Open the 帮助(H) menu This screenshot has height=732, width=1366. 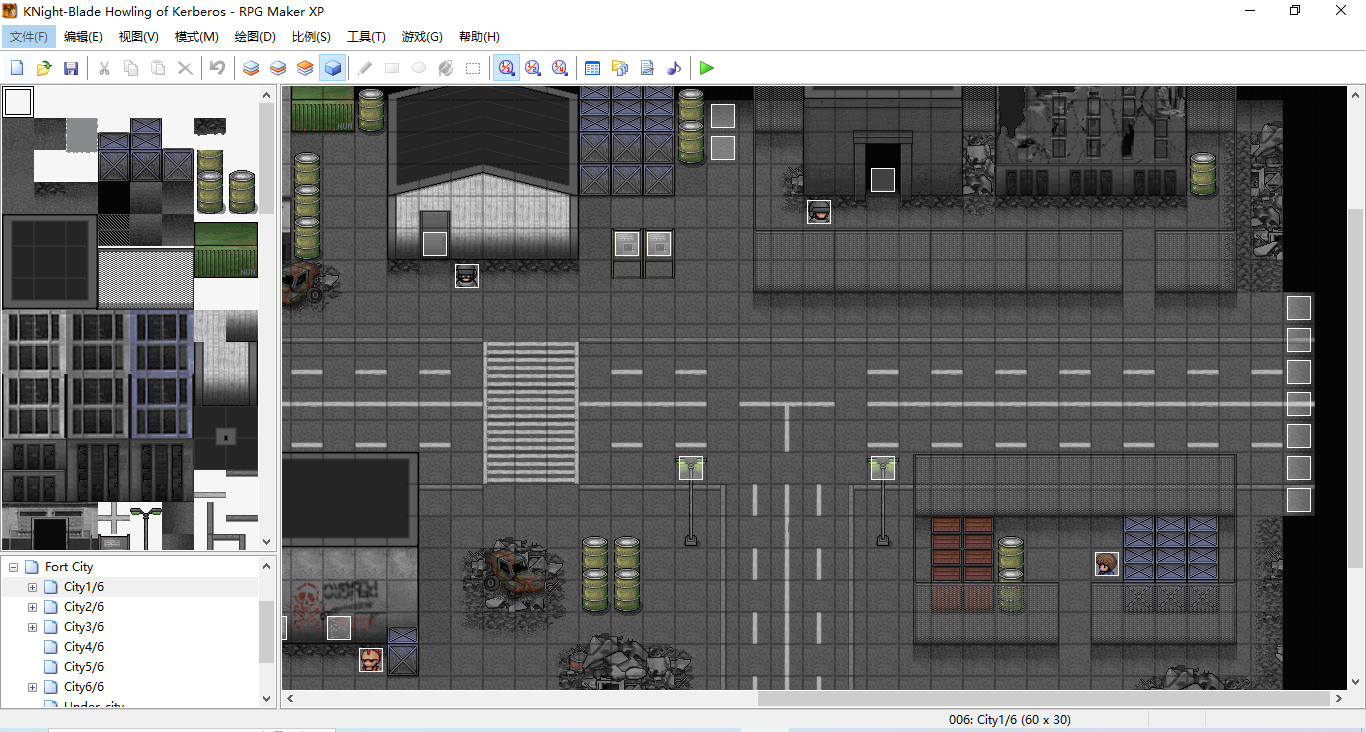479,37
